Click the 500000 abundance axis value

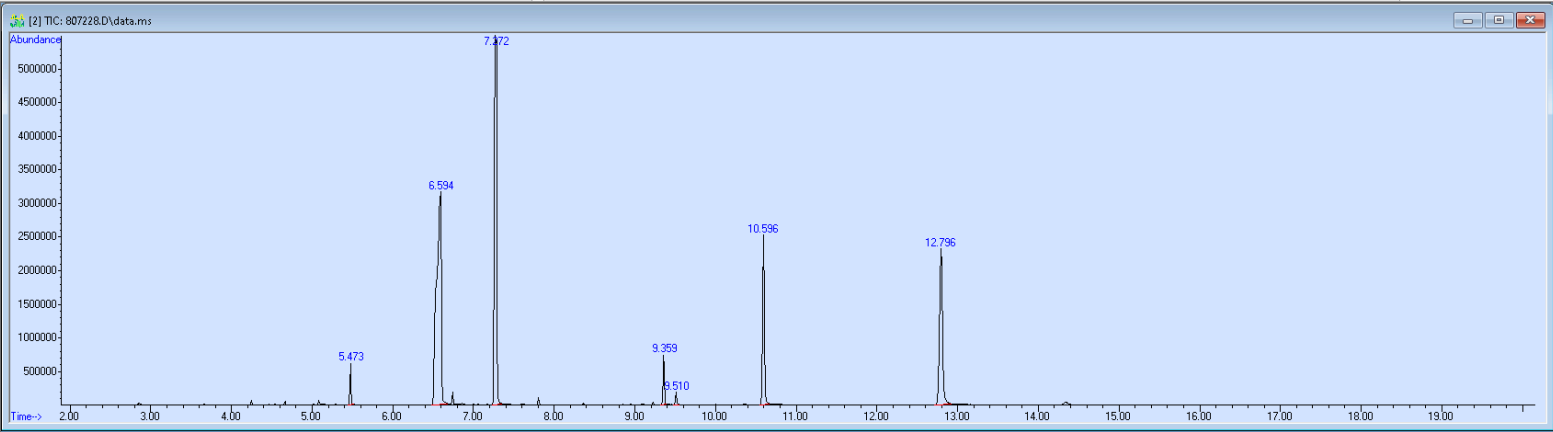(x=38, y=372)
